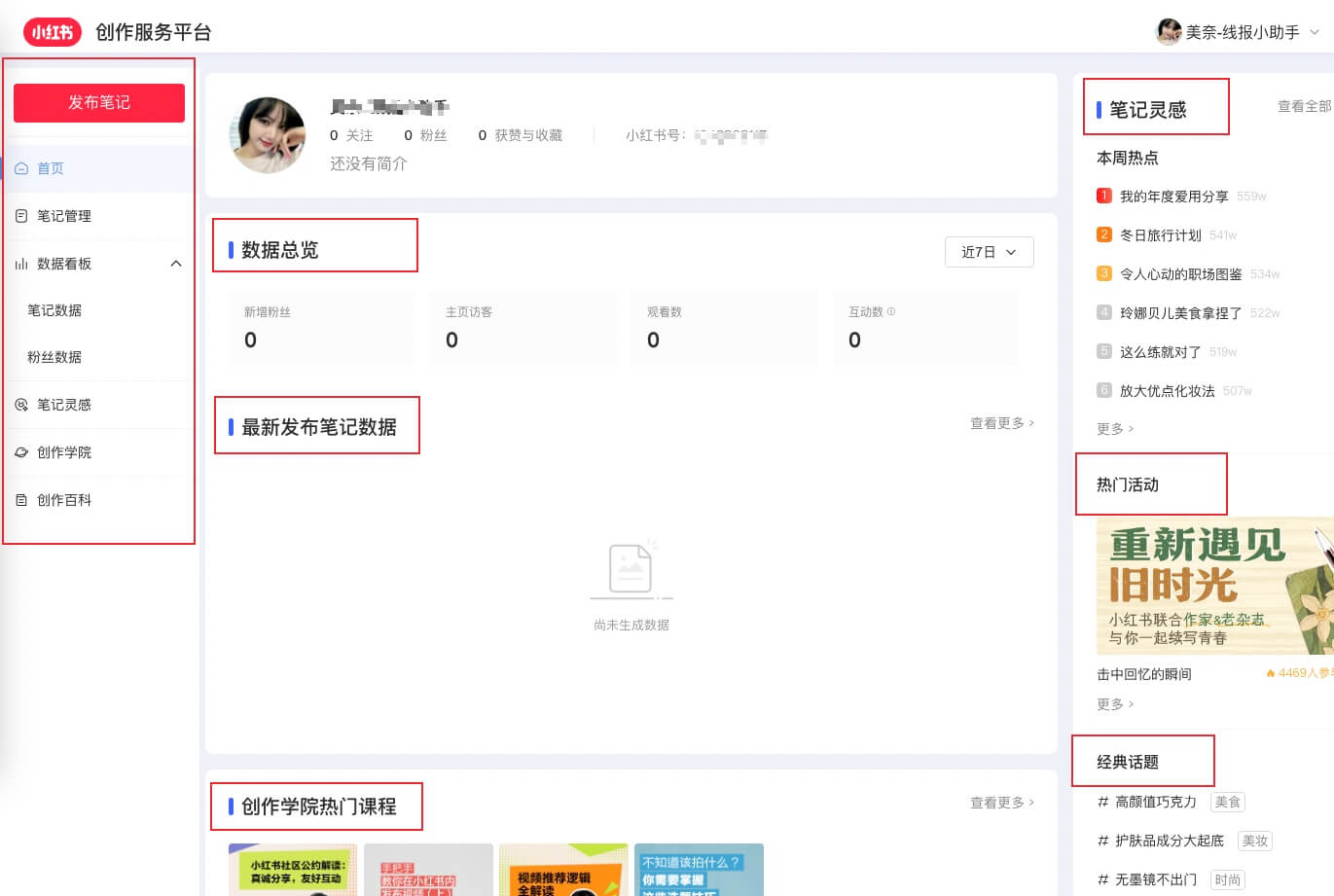Open the 手把手教你在小红书内发布视频 course thumbnail
Screen dimensions: 1334x896
(x=428, y=870)
